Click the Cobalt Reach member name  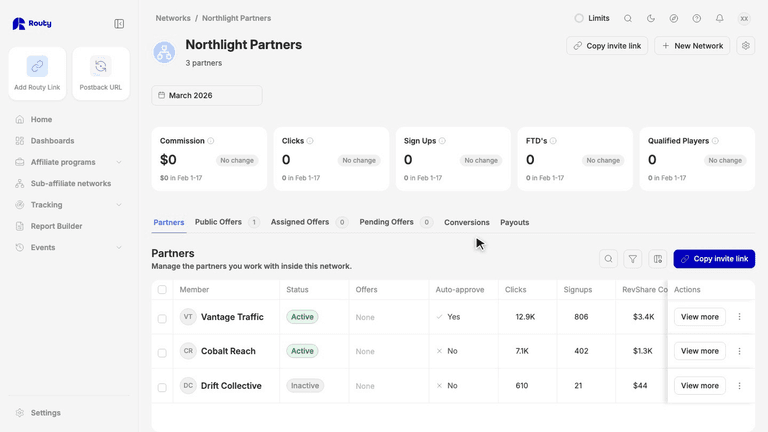point(228,351)
